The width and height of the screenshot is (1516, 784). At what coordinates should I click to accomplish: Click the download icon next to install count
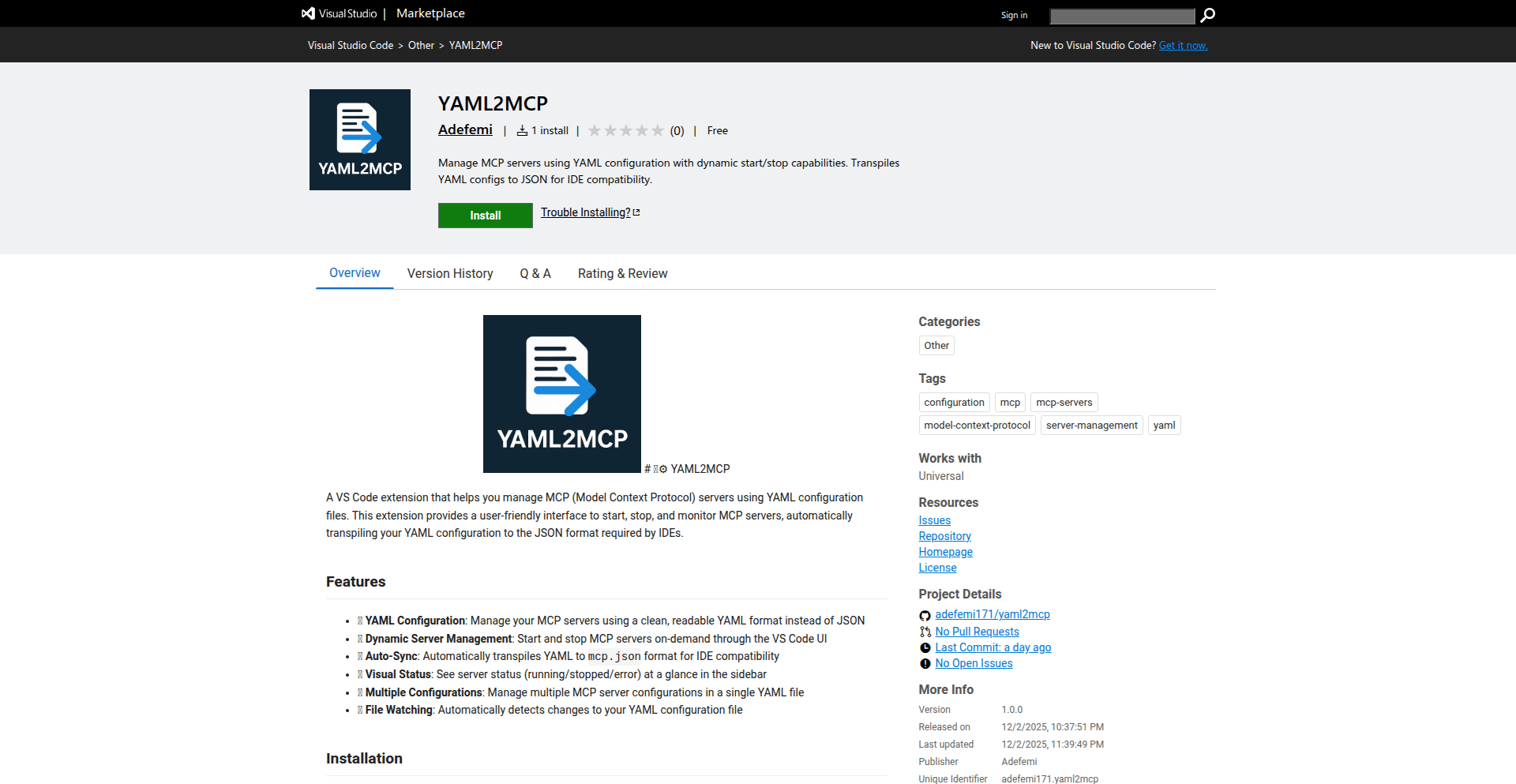click(x=522, y=129)
